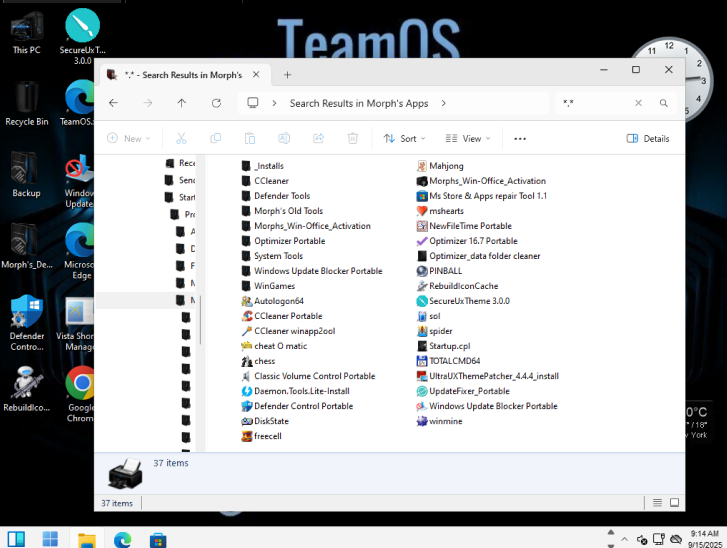
Task: Click the Delete trash icon
Action: pyautogui.click(x=353, y=139)
